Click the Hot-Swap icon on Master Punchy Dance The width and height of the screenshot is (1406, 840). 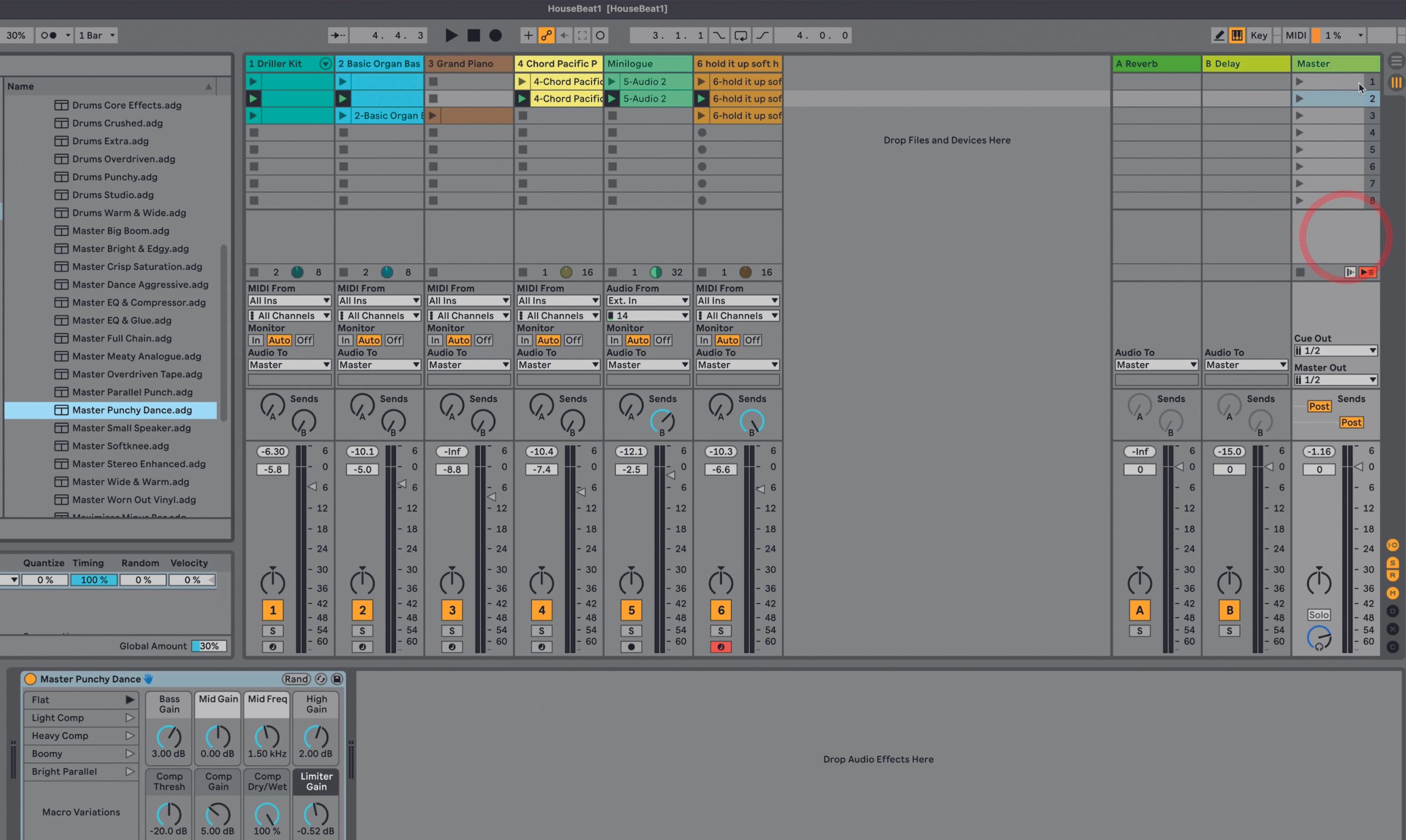click(x=321, y=679)
